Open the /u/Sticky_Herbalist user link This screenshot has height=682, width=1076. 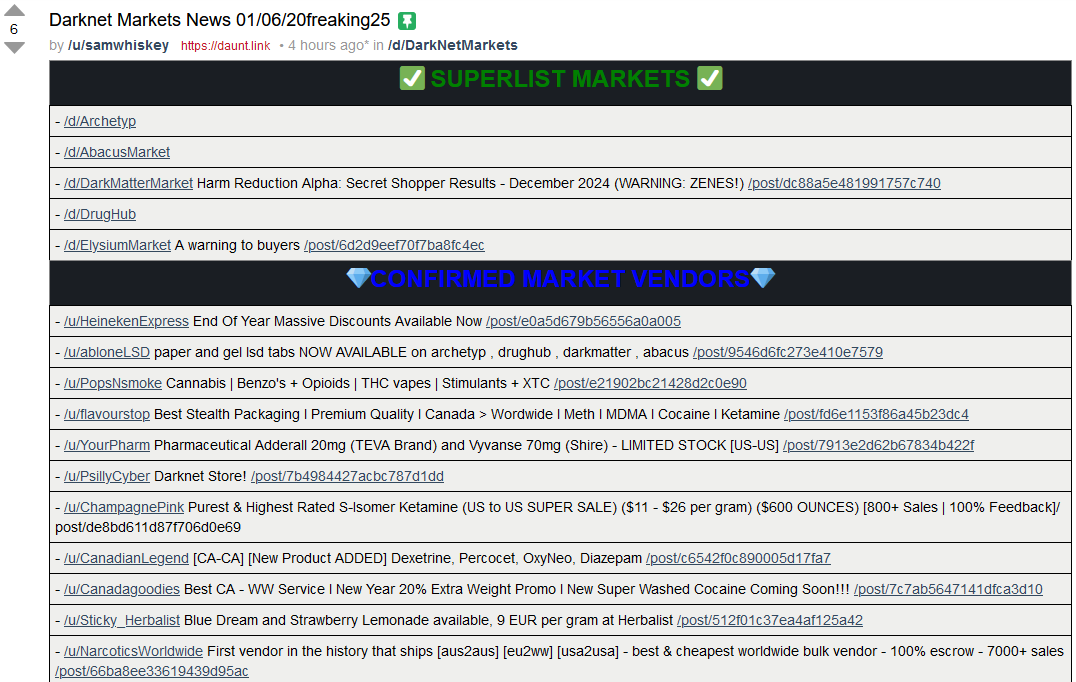coord(122,620)
